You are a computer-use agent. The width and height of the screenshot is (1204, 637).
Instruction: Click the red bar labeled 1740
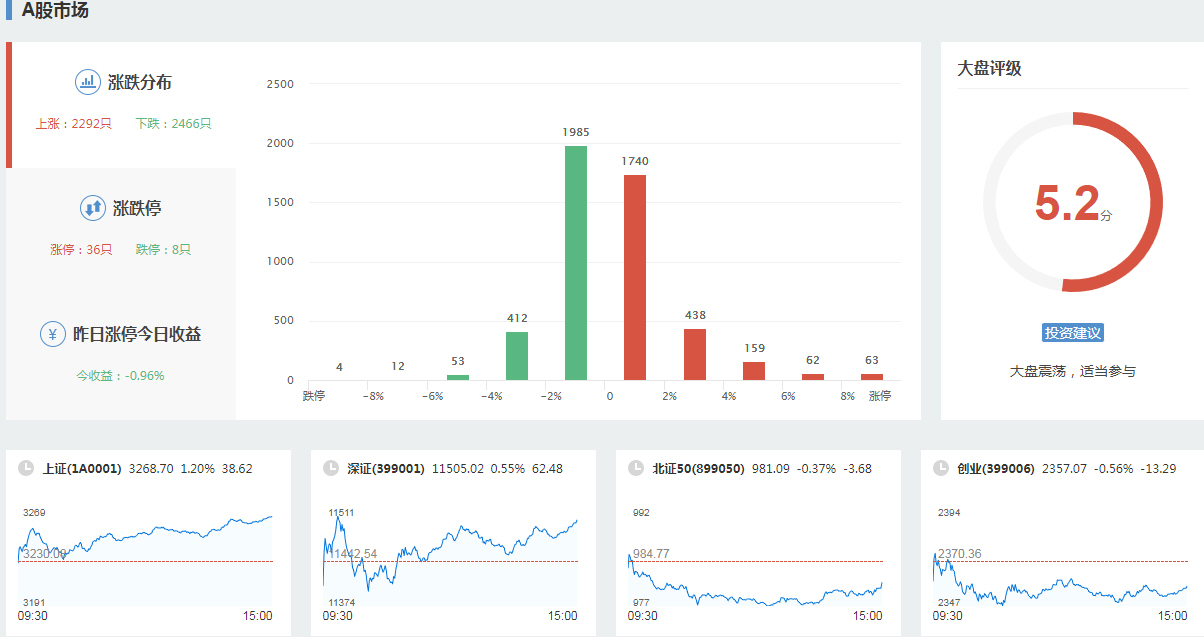pos(635,277)
